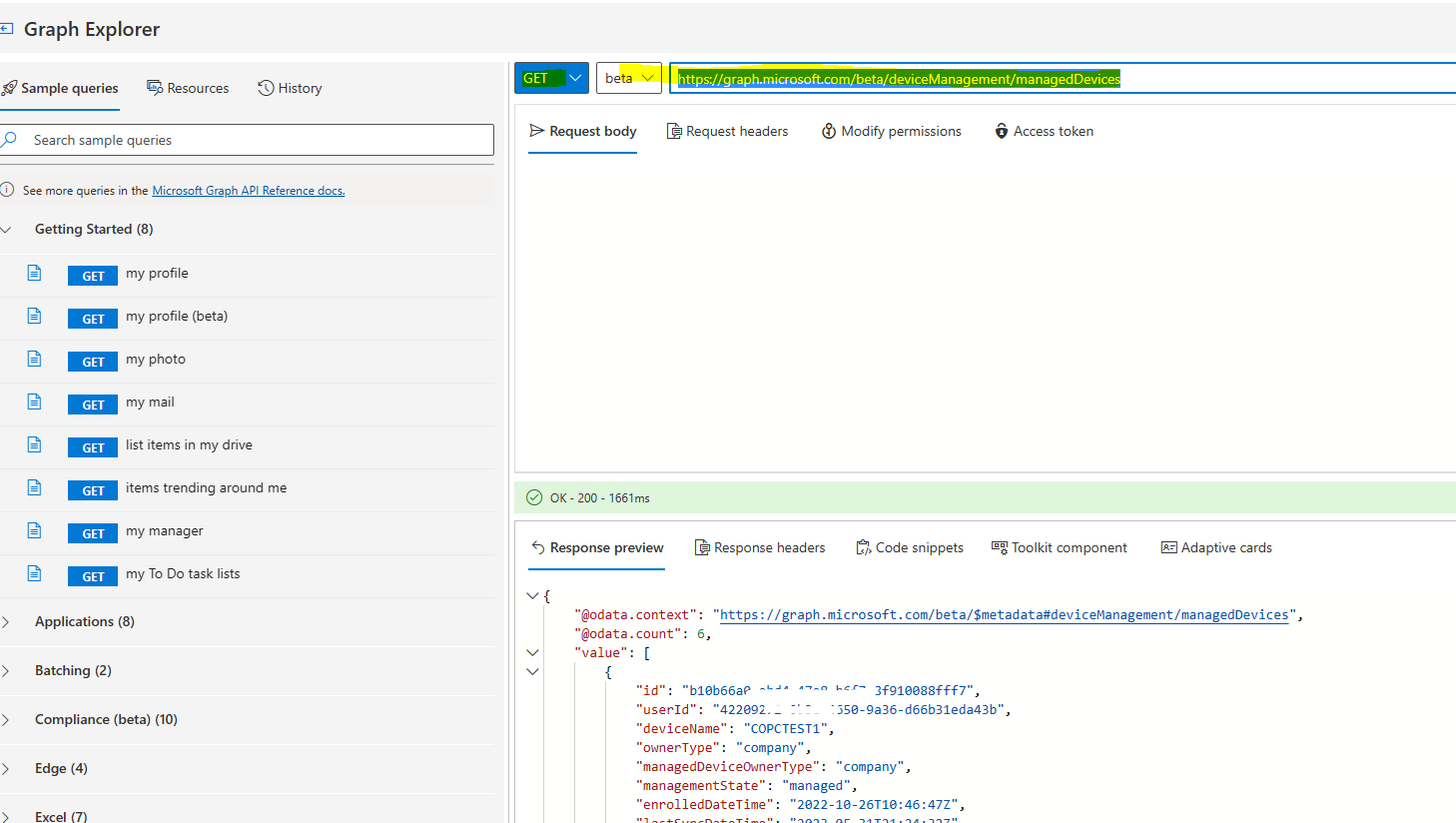
Task: Collapse the root JSON object chevron
Action: click(x=532, y=595)
